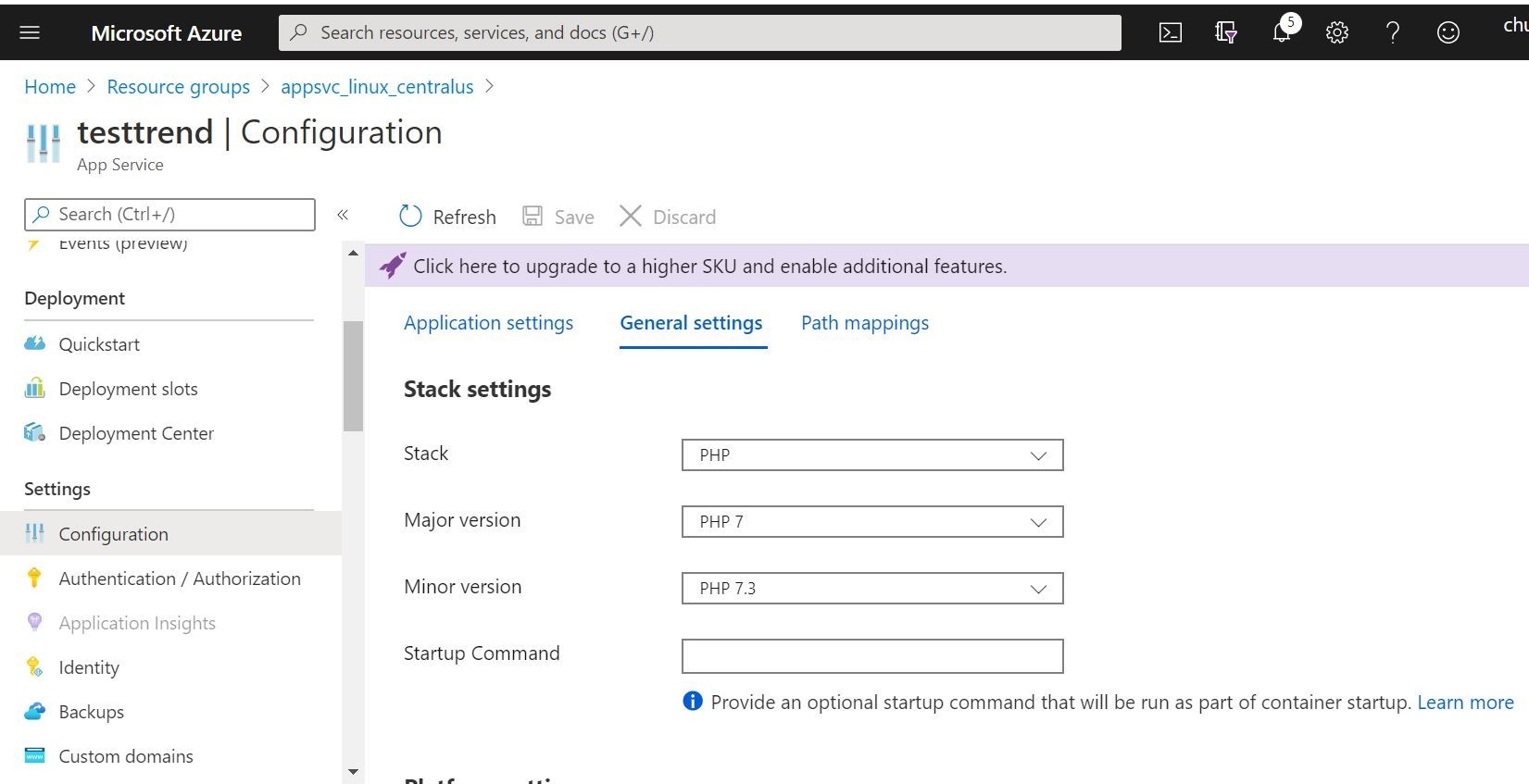Collapse the sidebar with double-chevron
Image resolution: width=1529 pixels, height=784 pixels.
tap(343, 215)
